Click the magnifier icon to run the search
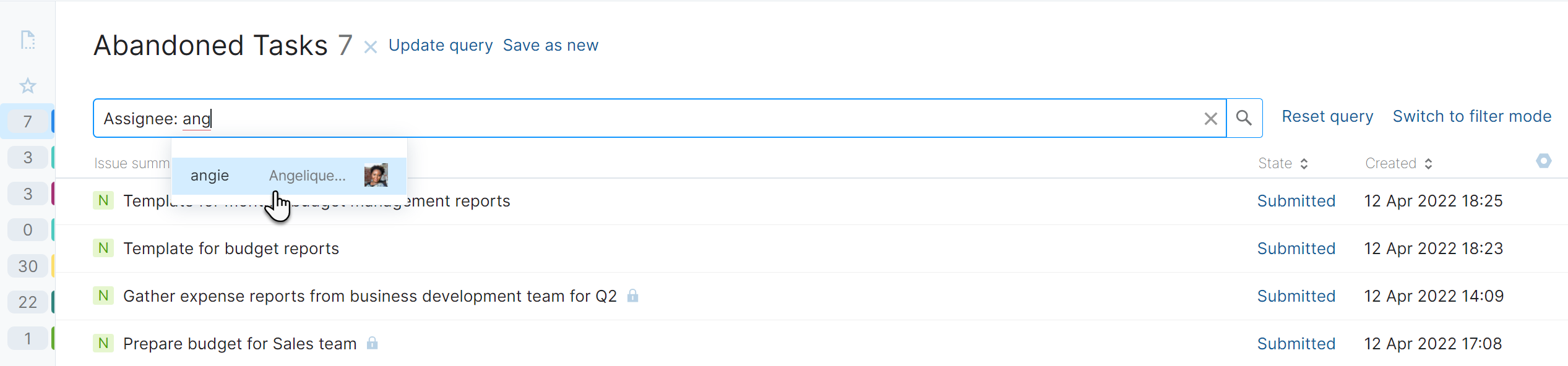The width and height of the screenshot is (1568, 366). [1244, 117]
